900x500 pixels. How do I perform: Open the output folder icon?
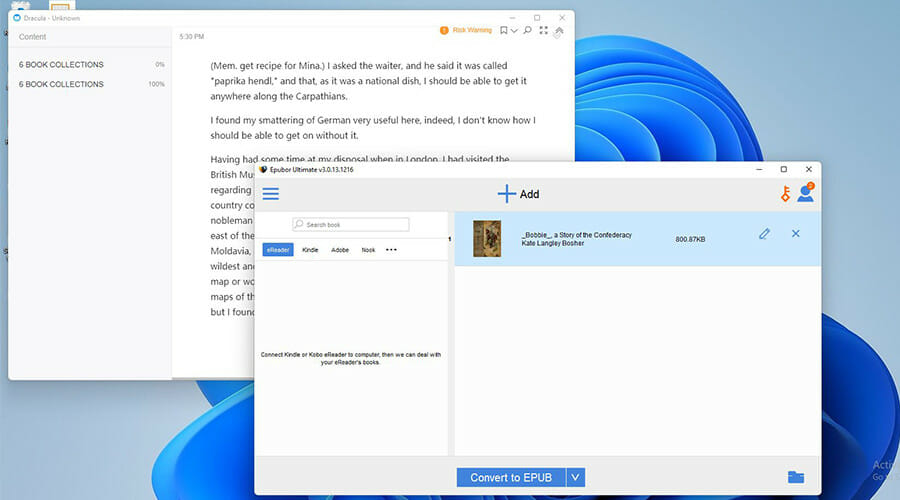coord(796,477)
